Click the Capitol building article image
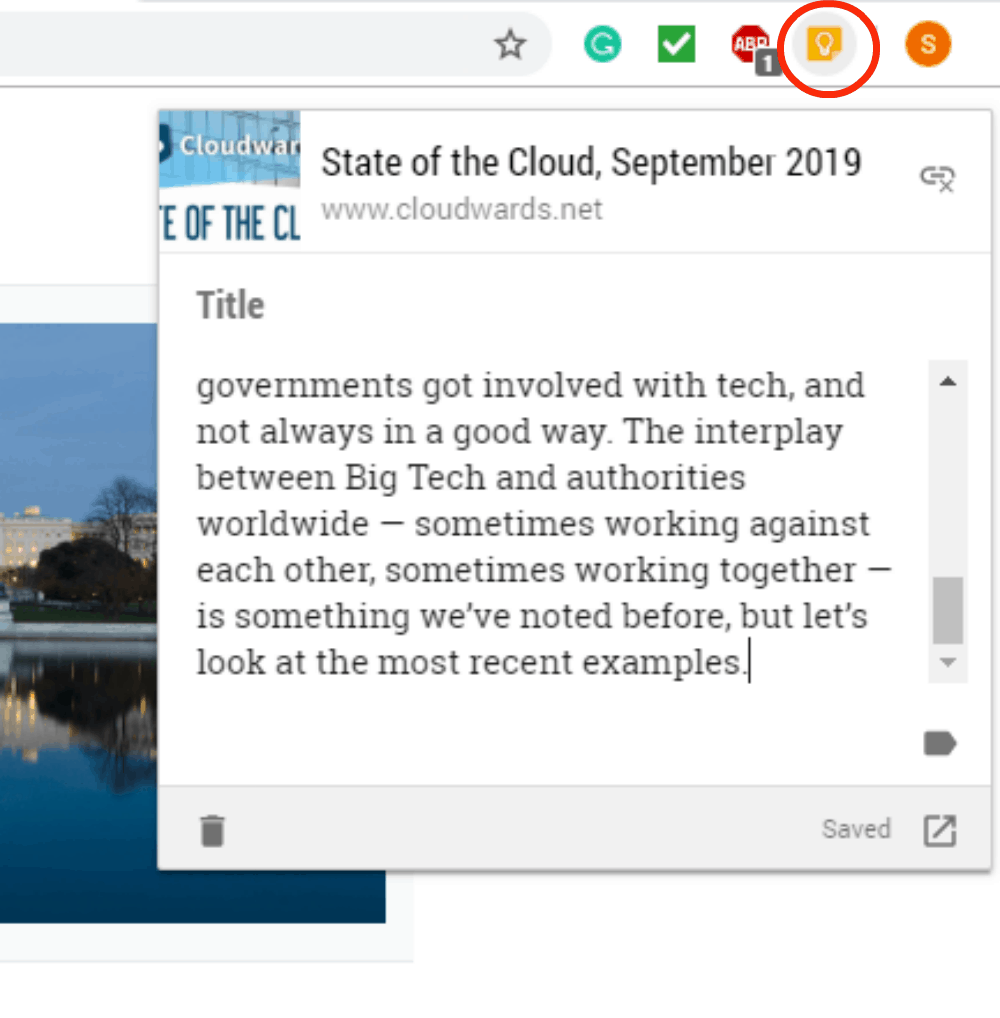1000x1018 pixels. click(x=79, y=622)
